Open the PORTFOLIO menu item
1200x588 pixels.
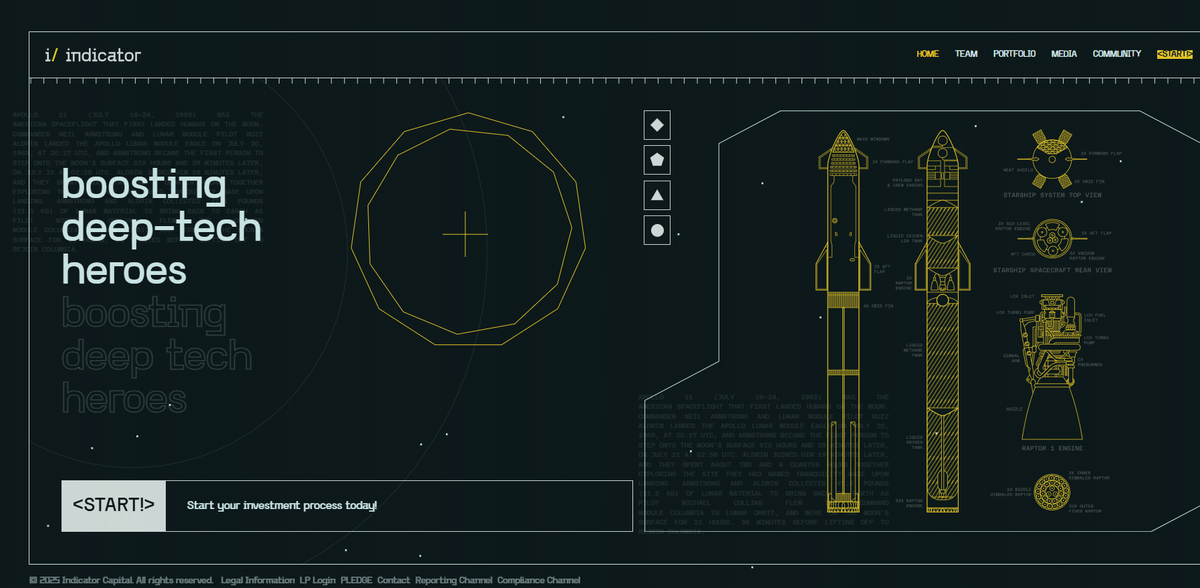[x=1014, y=54]
